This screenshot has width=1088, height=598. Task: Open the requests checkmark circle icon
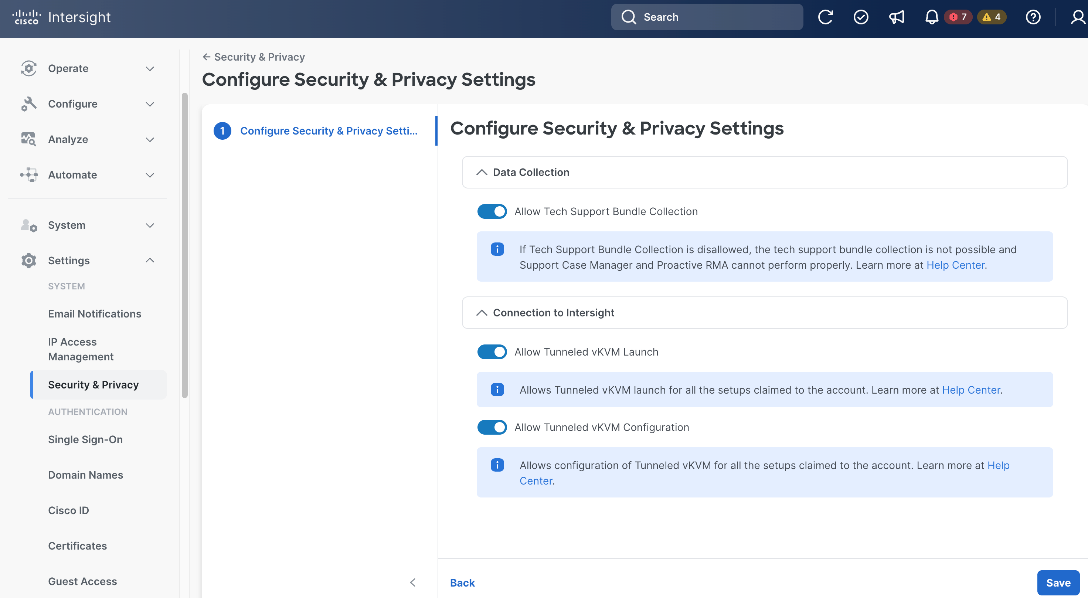coord(860,17)
